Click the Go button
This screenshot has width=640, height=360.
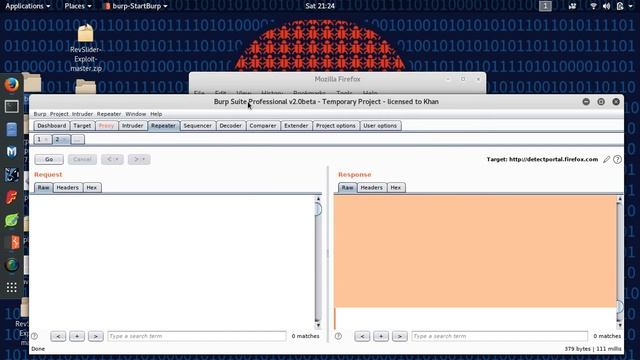click(x=49, y=159)
